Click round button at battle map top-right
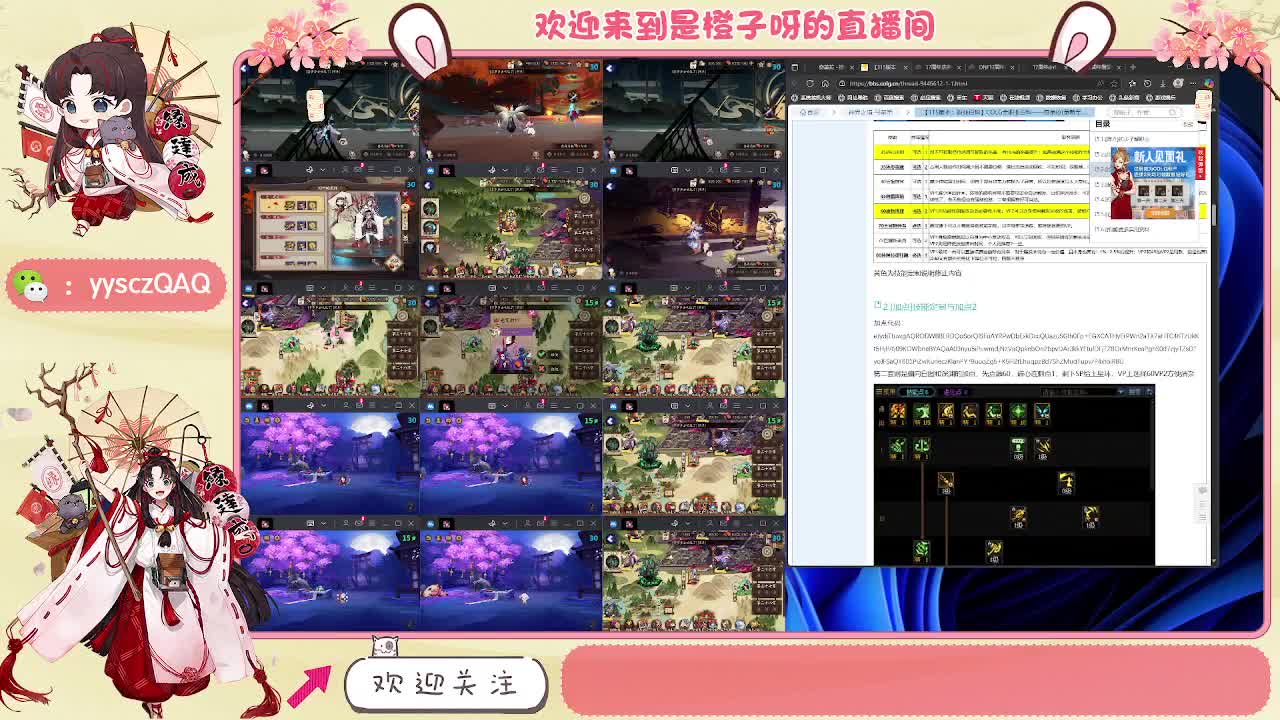This screenshot has width=1280, height=720. coord(584,198)
